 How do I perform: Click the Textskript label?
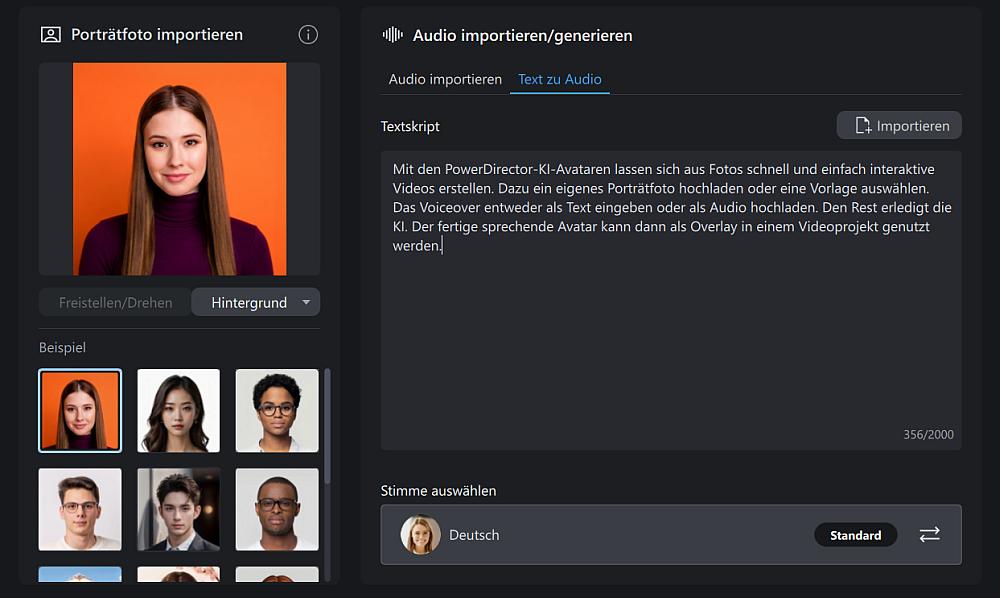pos(410,126)
